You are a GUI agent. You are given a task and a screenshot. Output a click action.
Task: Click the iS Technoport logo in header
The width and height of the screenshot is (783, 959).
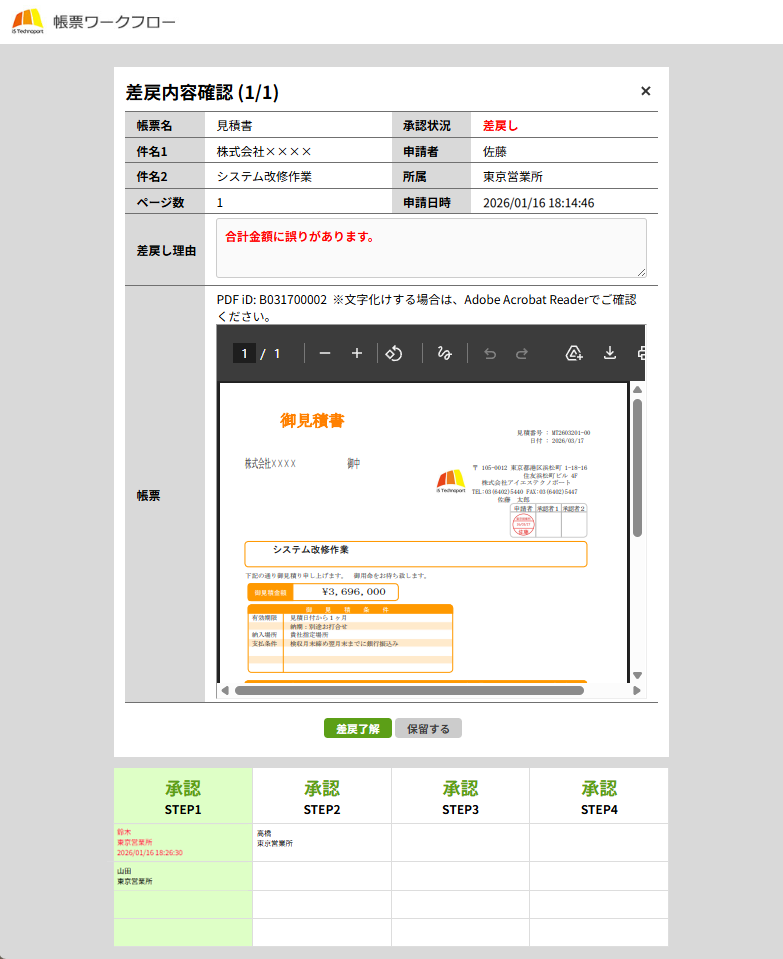(x=27, y=21)
